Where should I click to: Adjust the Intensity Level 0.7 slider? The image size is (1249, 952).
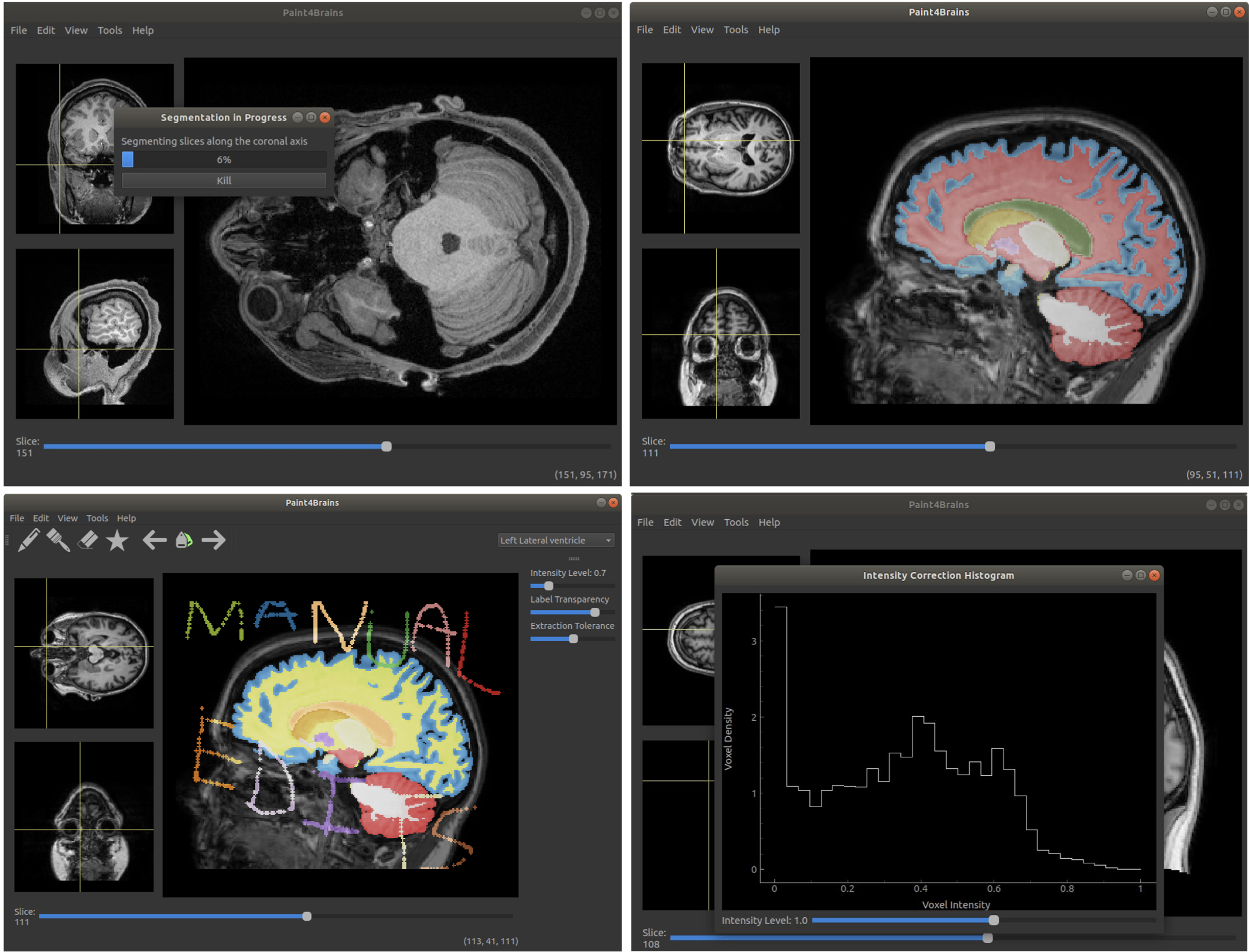[x=572, y=586]
